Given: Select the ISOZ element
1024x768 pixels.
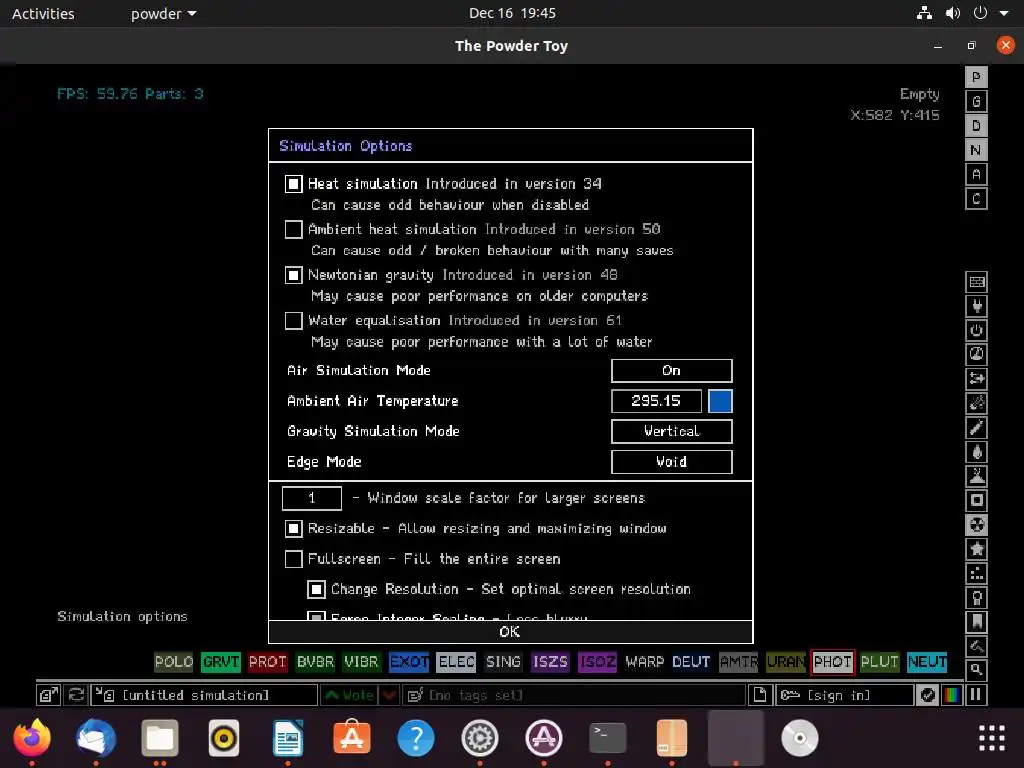Looking at the screenshot, I should tap(598, 662).
